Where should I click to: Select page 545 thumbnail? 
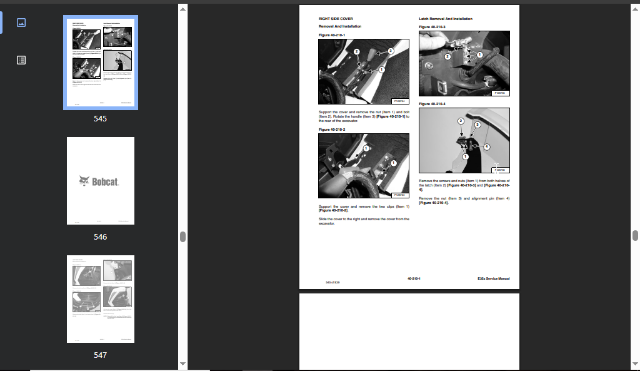point(100,62)
